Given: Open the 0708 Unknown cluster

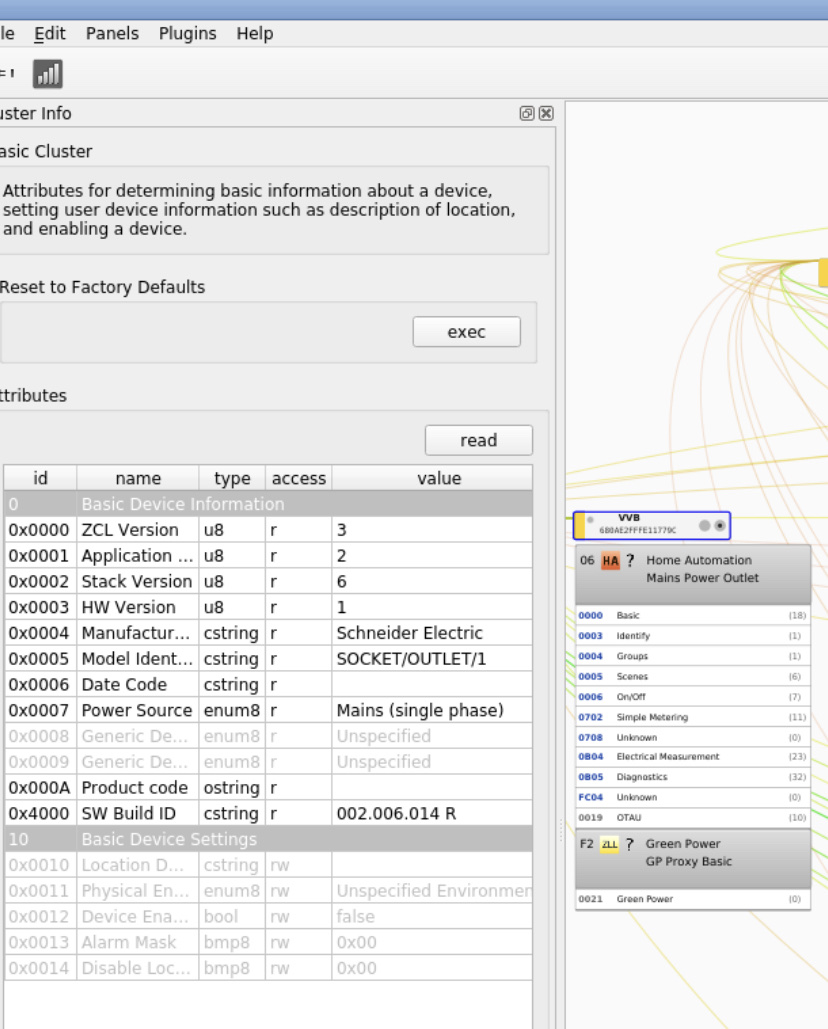Looking at the screenshot, I should click(693, 738).
